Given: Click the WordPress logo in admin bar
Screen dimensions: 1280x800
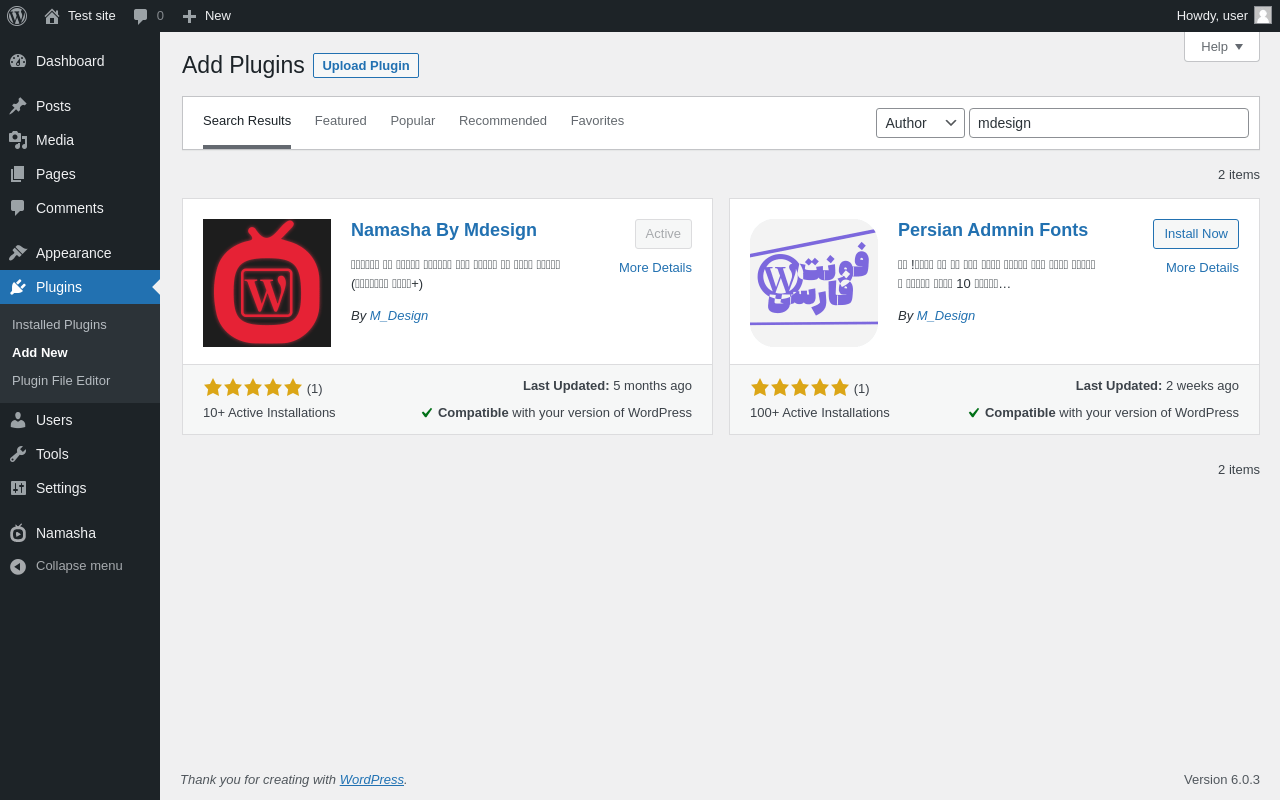Looking at the screenshot, I should [17, 16].
